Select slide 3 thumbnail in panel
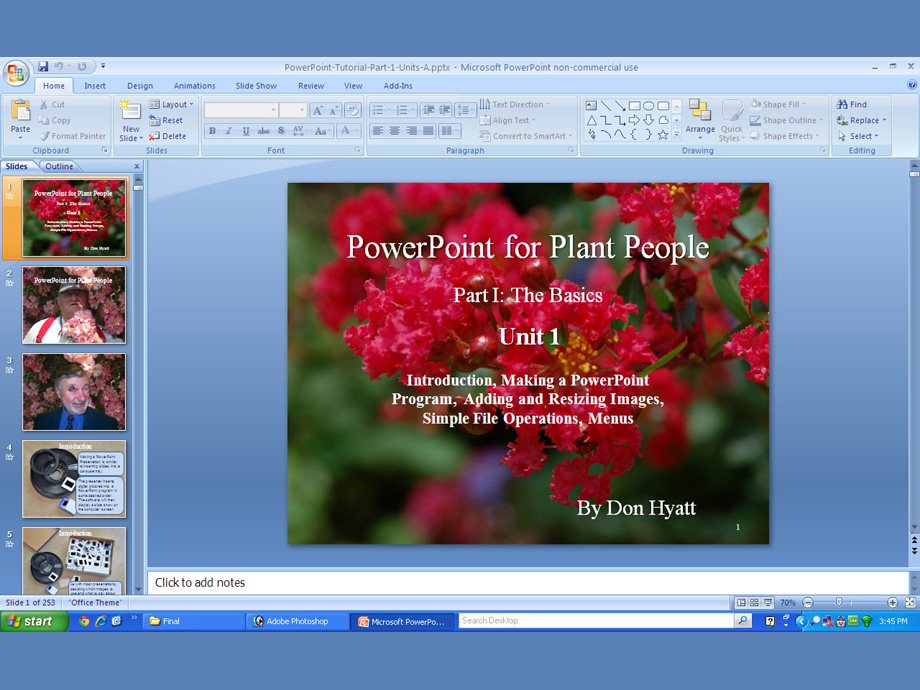Screen dimensions: 920x690 pyautogui.click(x=74, y=391)
